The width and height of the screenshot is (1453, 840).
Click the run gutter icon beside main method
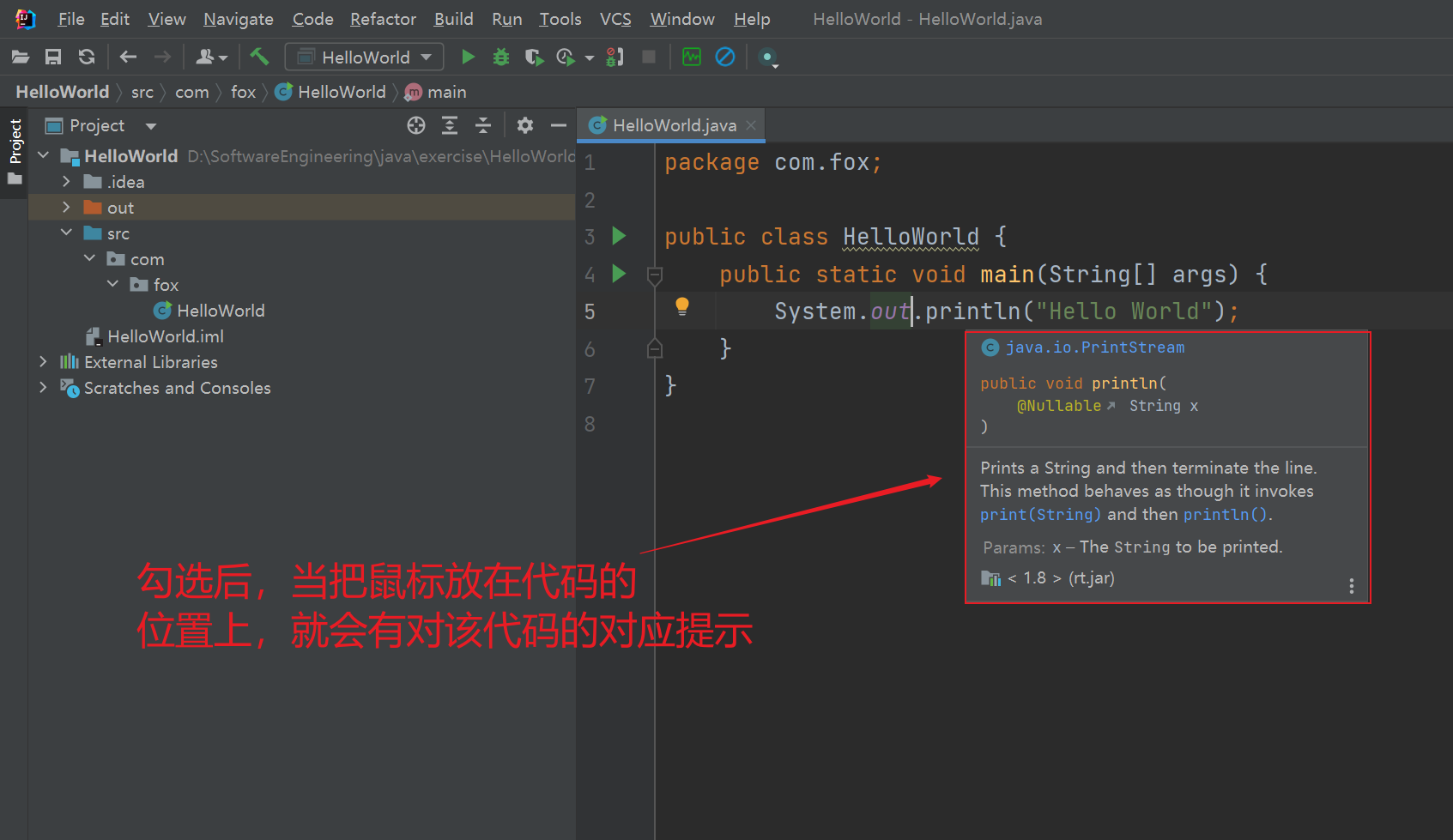[619, 274]
